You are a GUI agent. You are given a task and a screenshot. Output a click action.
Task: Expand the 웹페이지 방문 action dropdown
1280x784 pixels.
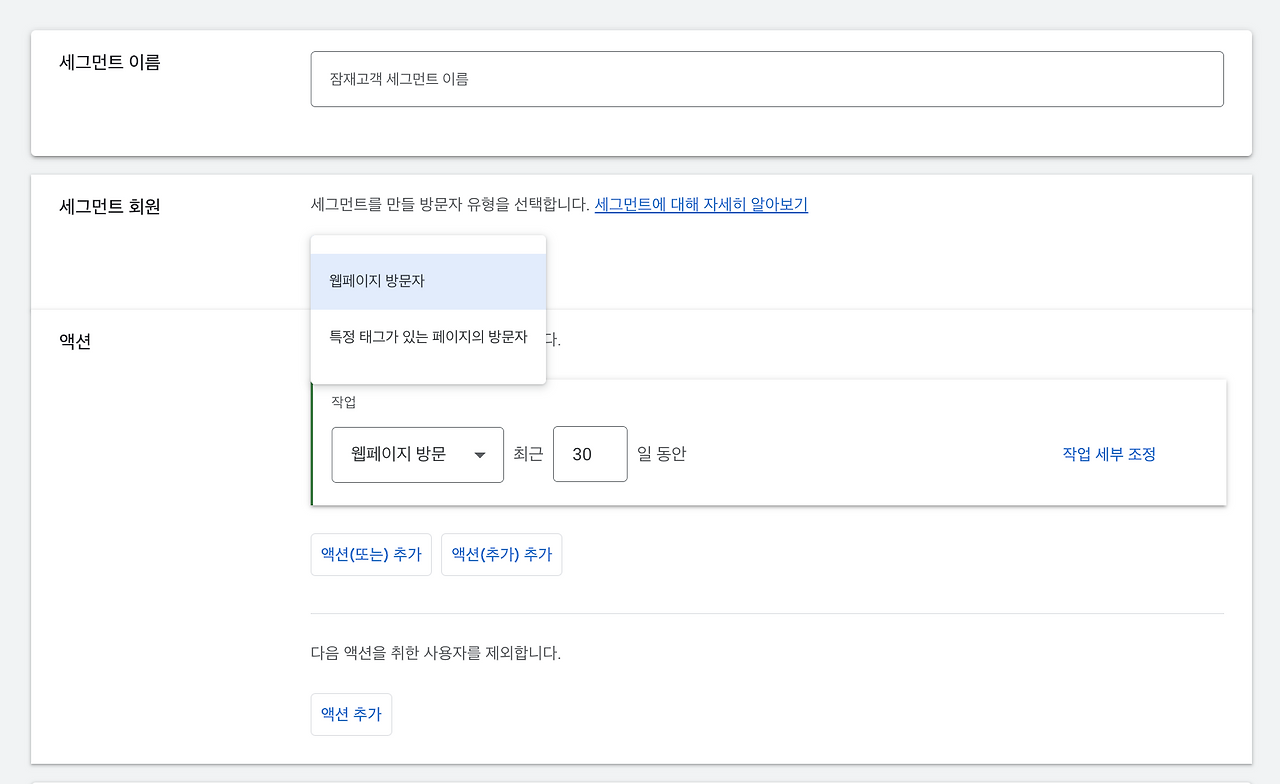click(417, 454)
